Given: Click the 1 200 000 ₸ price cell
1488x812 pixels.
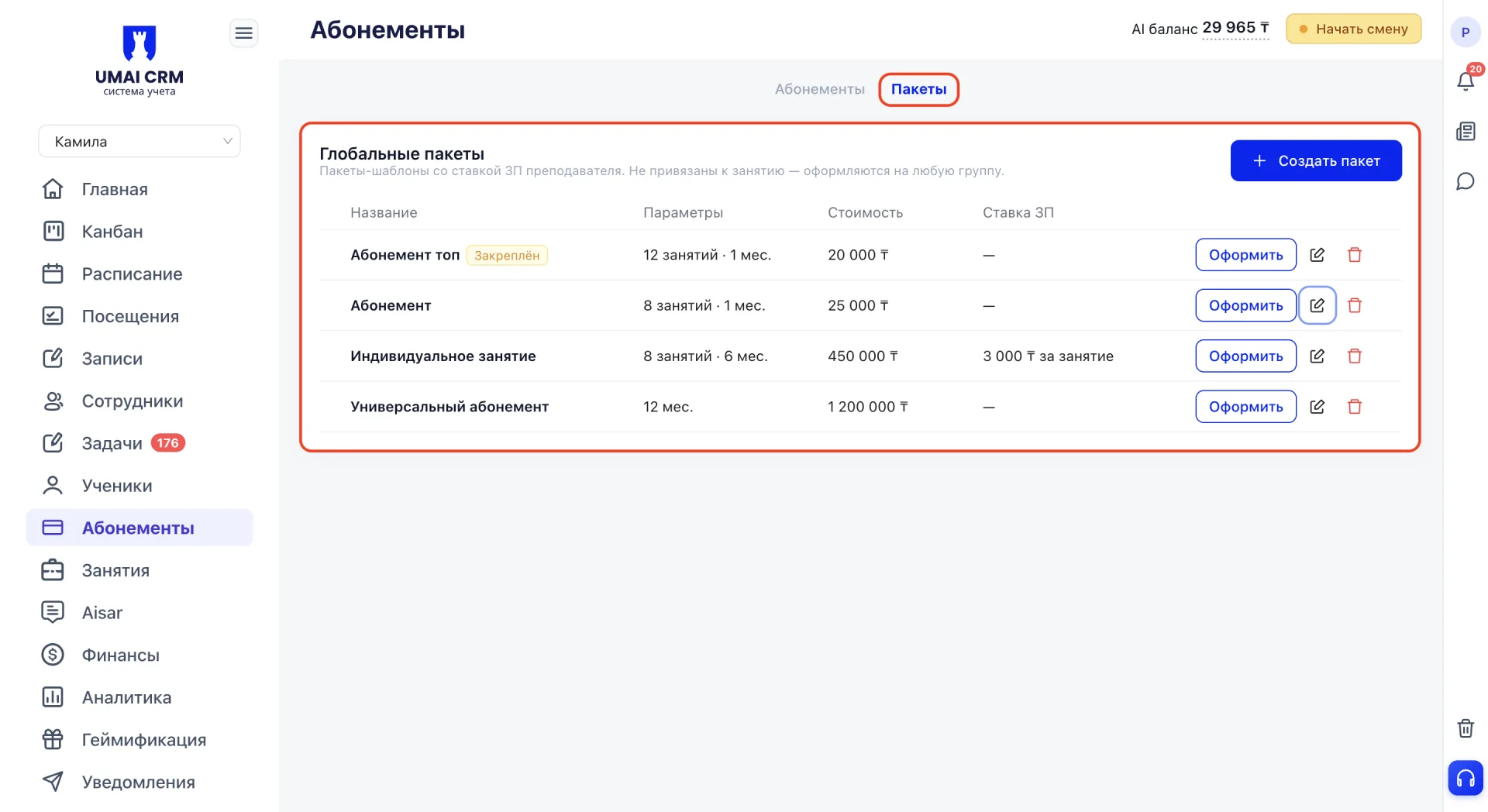Looking at the screenshot, I should pos(868,407).
